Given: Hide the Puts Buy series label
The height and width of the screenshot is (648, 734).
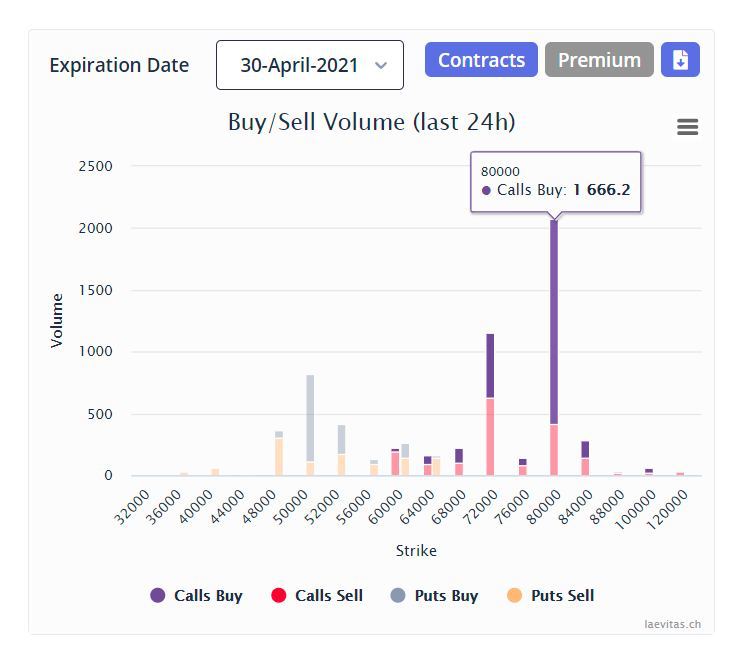Looking at the screenshot, I should 446,595.
